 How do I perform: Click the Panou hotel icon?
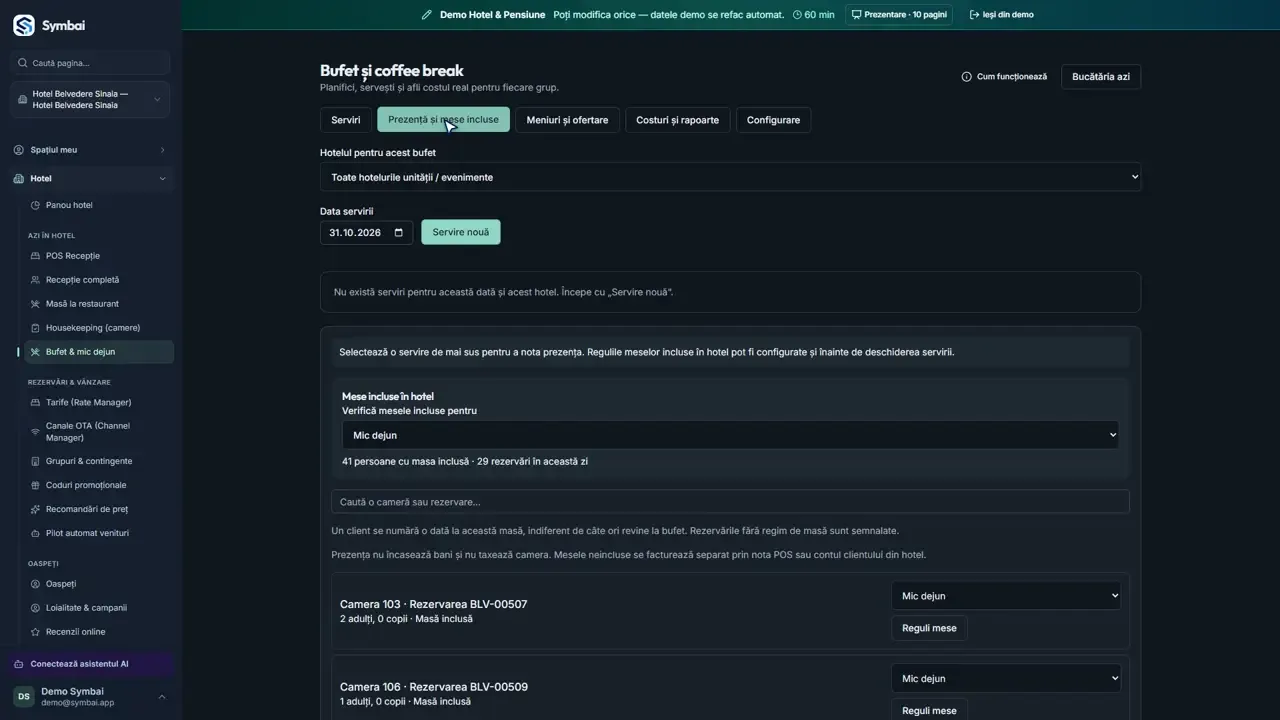tap(36, 205)
